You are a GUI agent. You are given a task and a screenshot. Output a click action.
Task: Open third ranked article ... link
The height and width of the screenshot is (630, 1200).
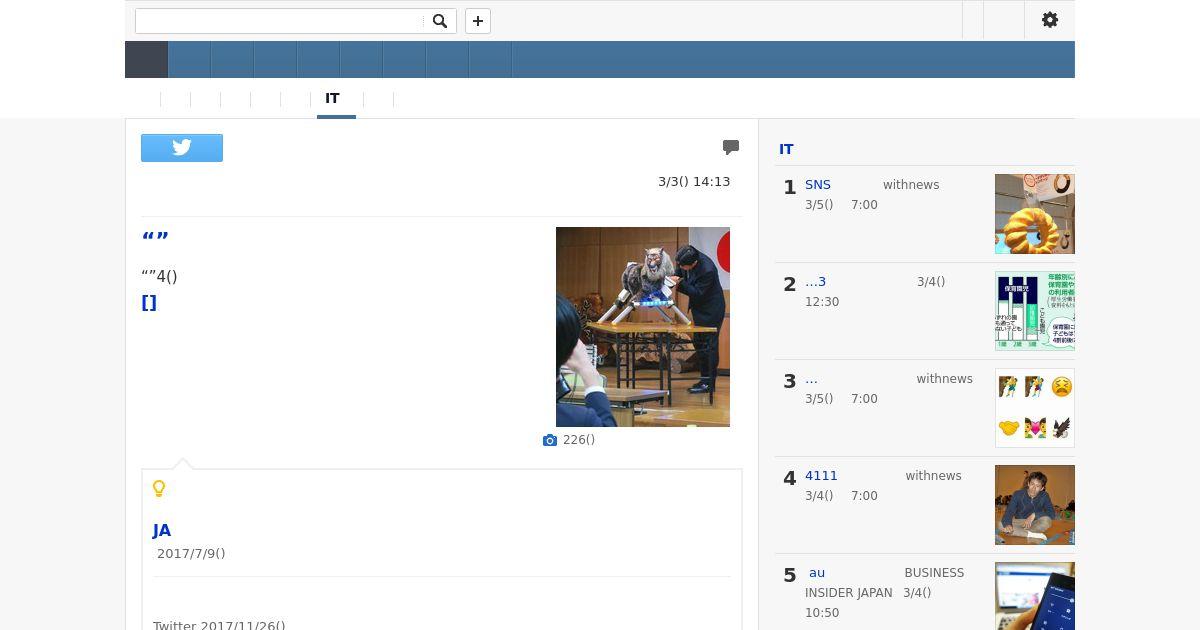(x=811, y=379)
